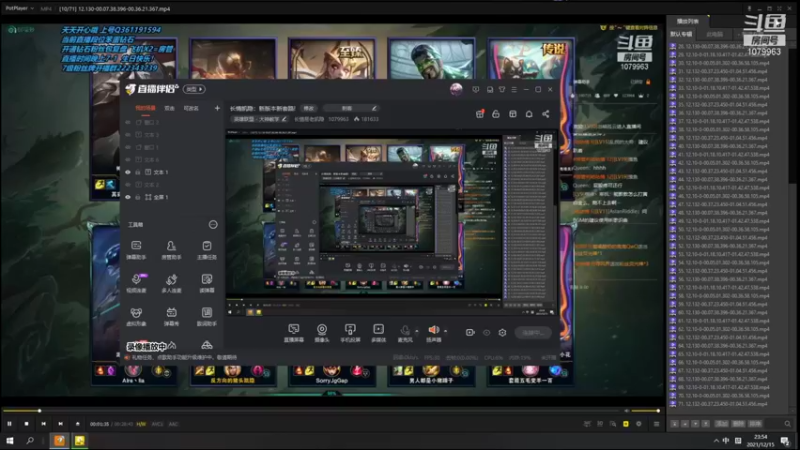Click the share icon in 直播伴侣

point(546,114)
